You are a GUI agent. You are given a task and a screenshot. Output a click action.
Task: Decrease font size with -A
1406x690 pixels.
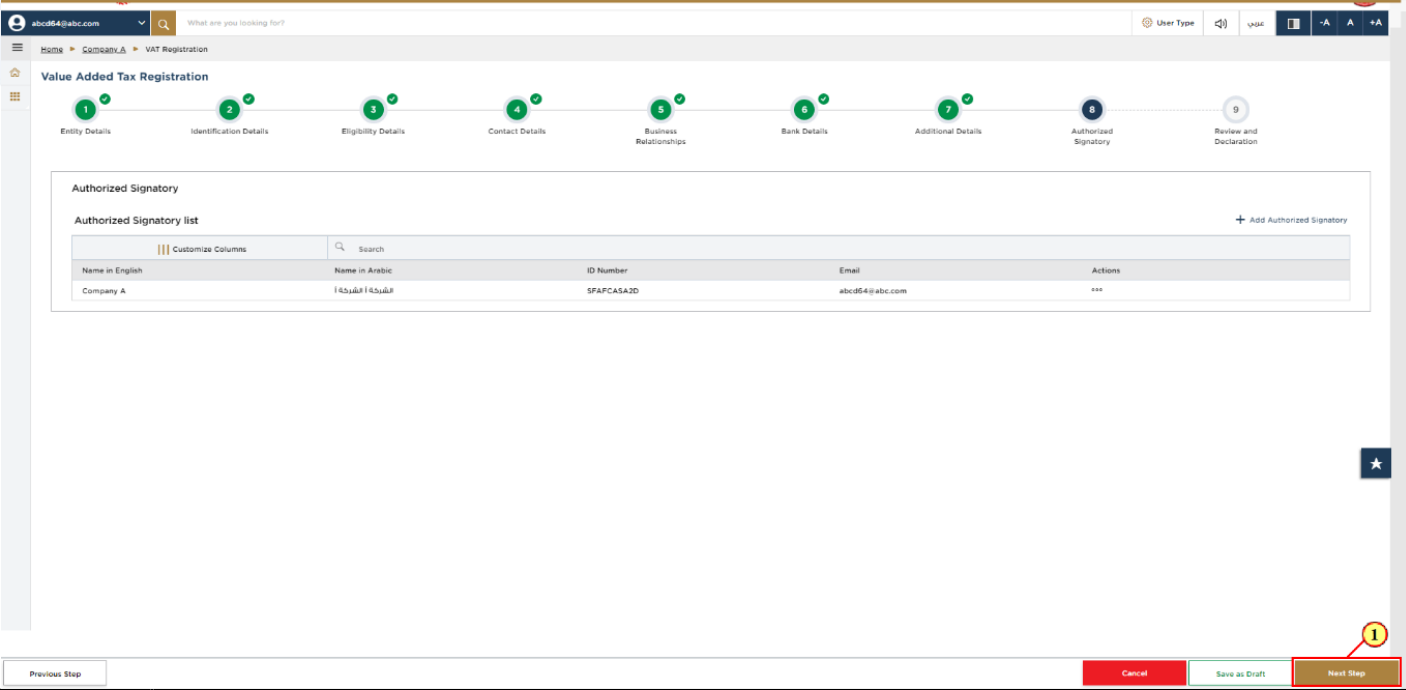(1324, 23)
